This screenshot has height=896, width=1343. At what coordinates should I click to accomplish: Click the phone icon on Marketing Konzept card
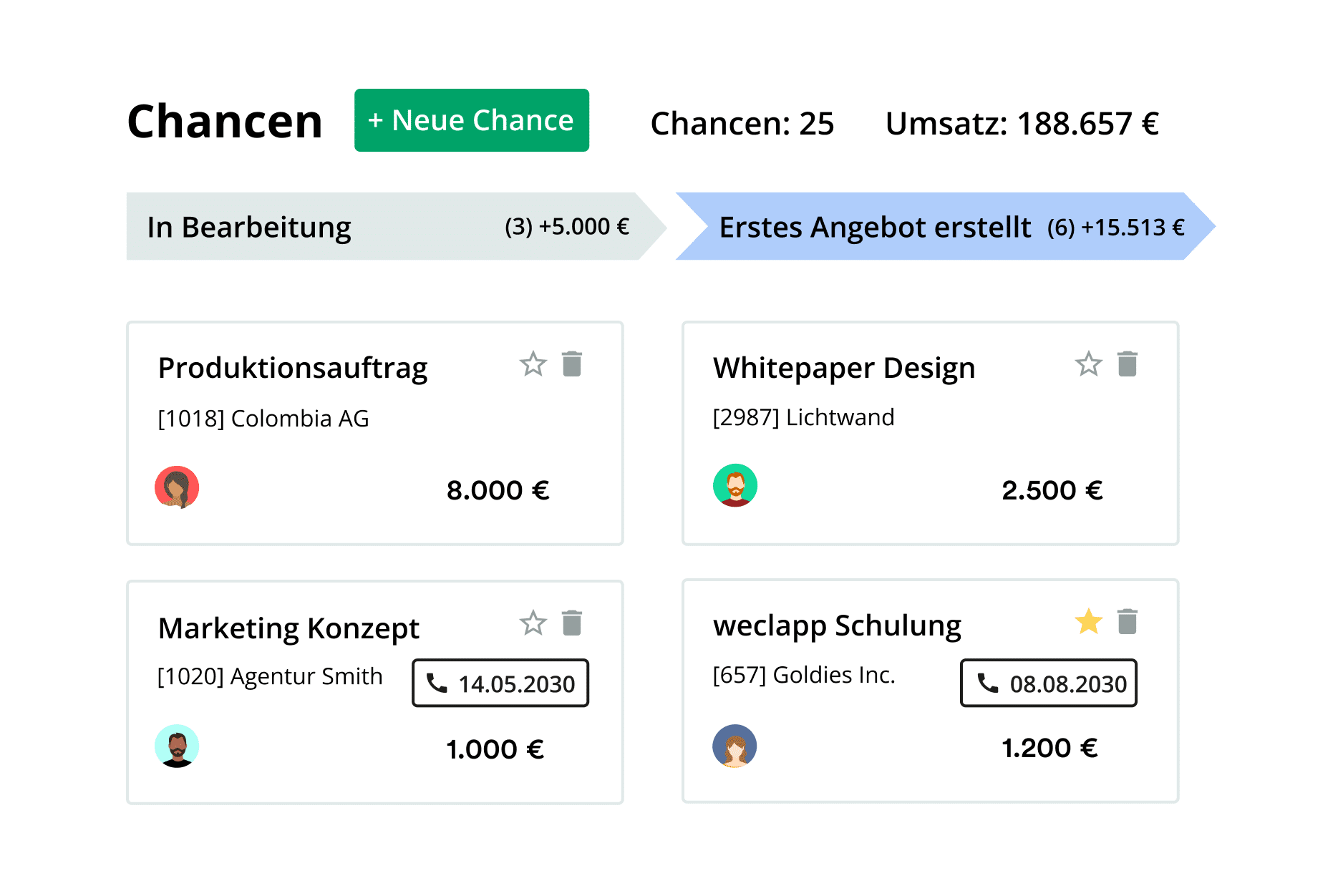pos(437,683)
